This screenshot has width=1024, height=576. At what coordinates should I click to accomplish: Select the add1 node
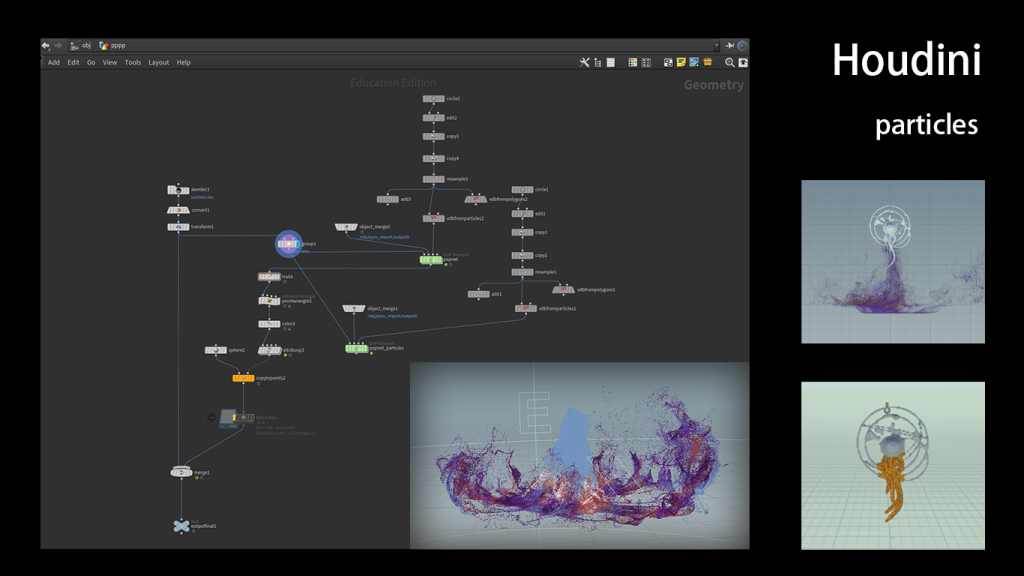(x=479, y=295)
